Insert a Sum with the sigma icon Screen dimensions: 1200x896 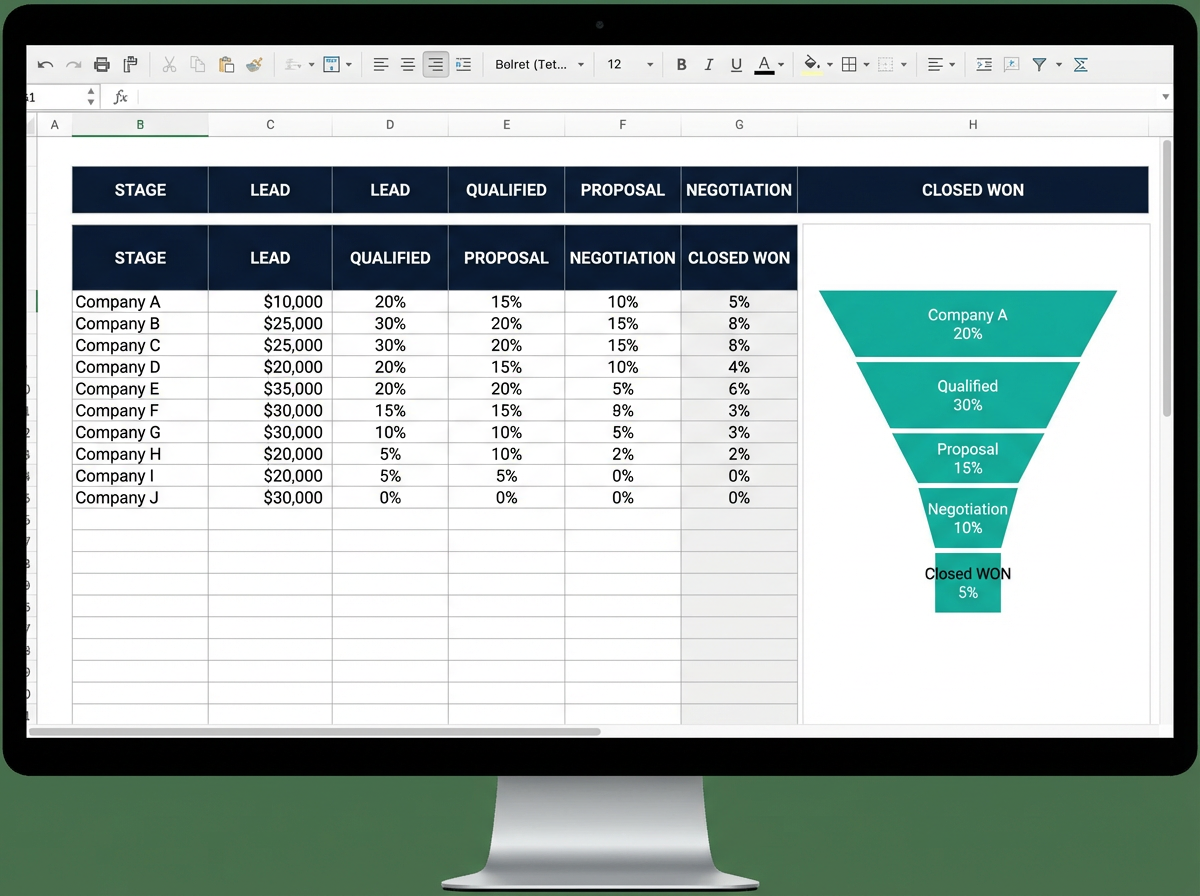tap(1080, 64)
